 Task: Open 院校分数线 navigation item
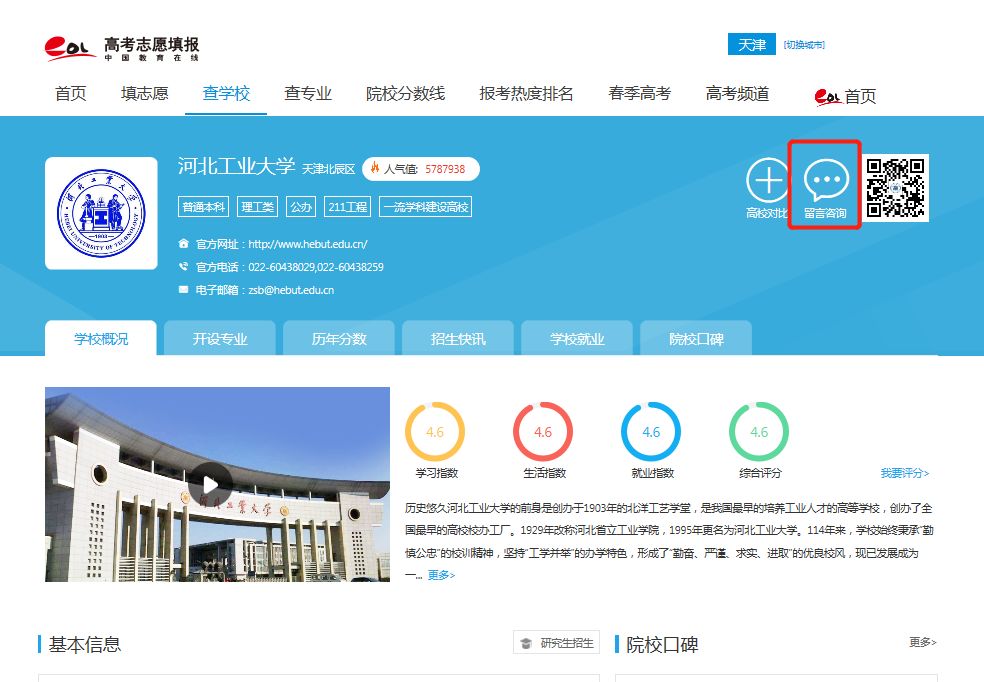[405, 93]
